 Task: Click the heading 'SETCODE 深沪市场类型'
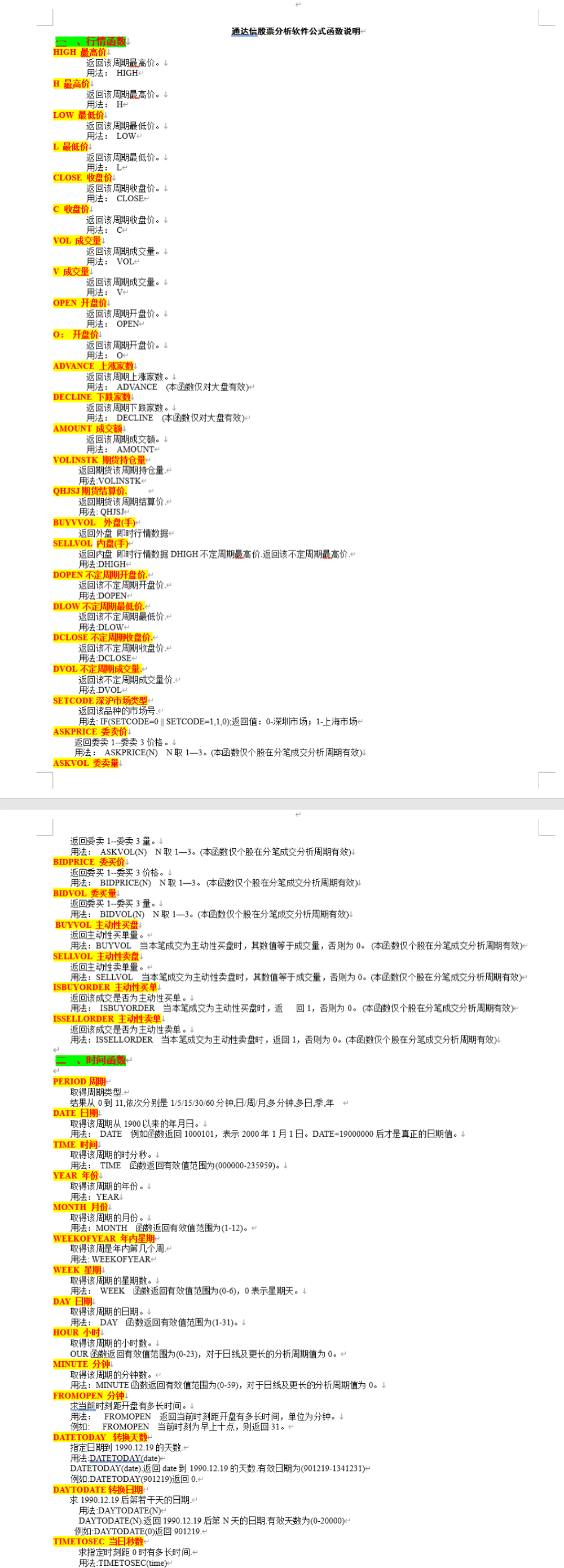pos(100,701)
